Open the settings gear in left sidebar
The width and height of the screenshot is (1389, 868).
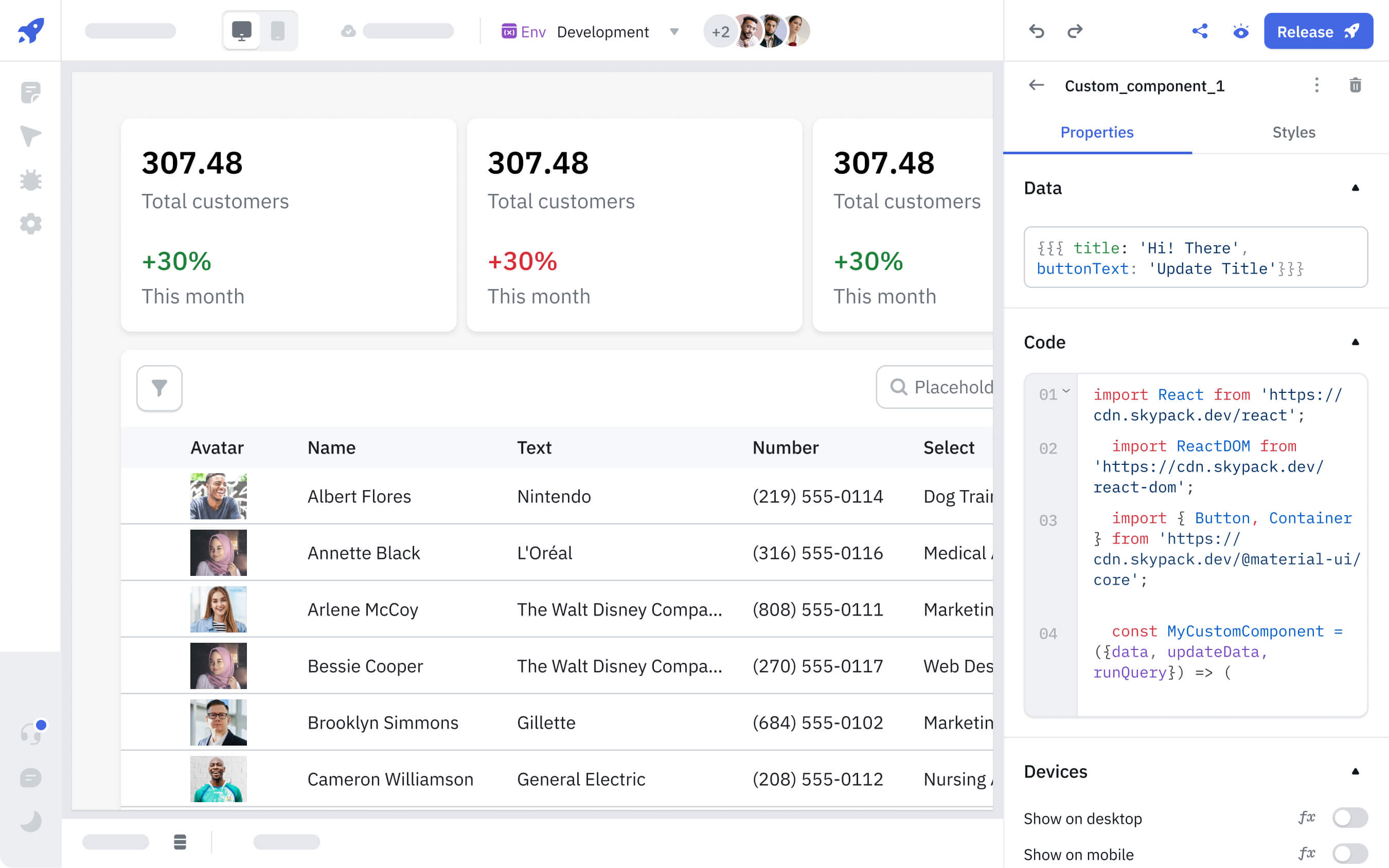pos(30,224)
